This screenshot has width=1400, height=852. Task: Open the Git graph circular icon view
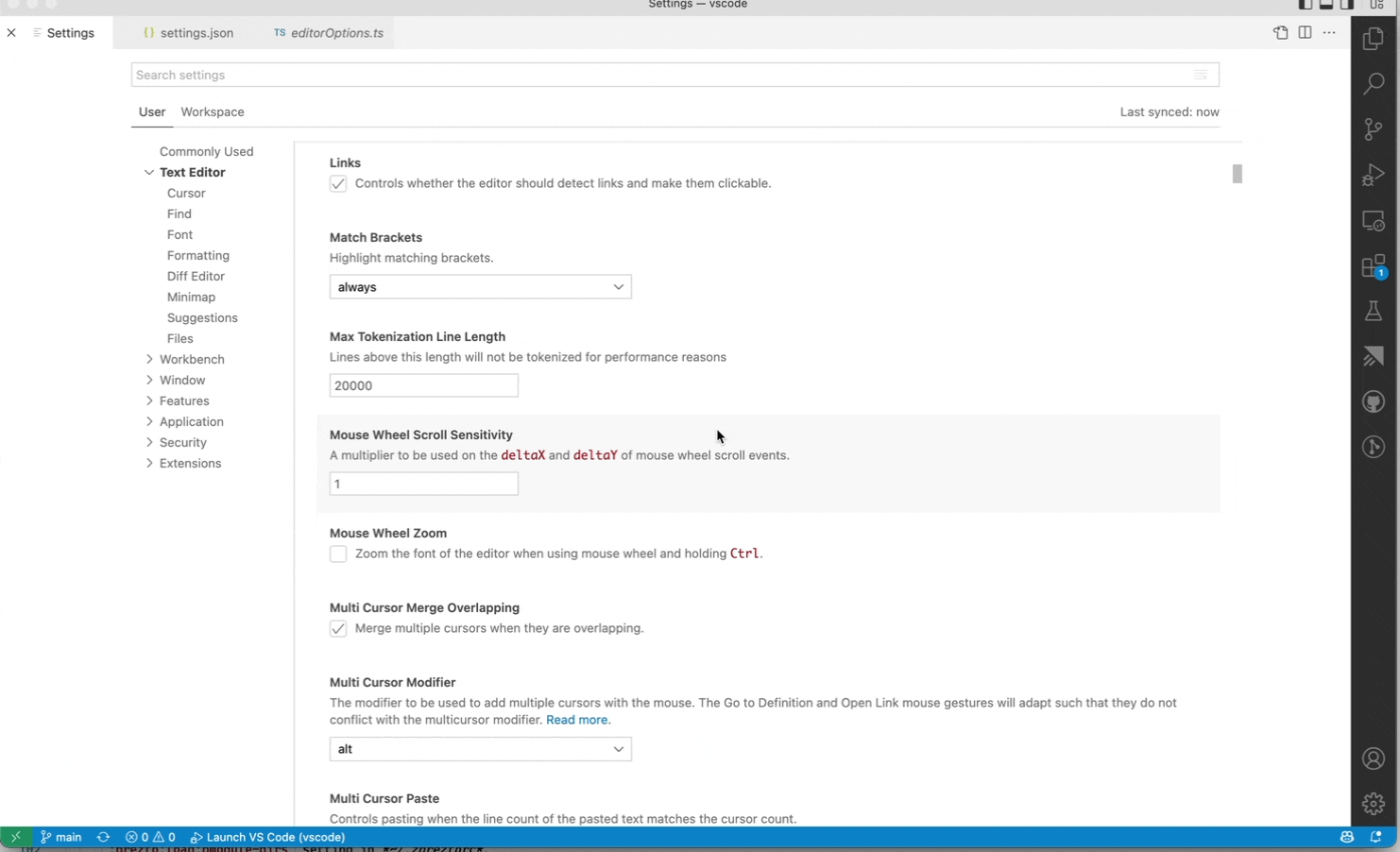click(1374, 447)
